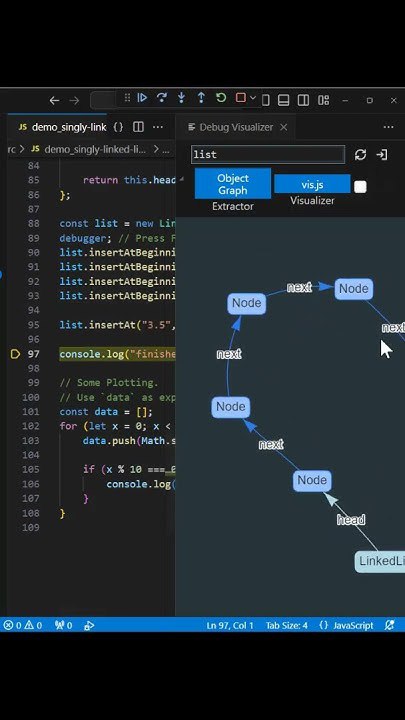Toggle the checkbox beside vis.js visualizer

(360, 186)
